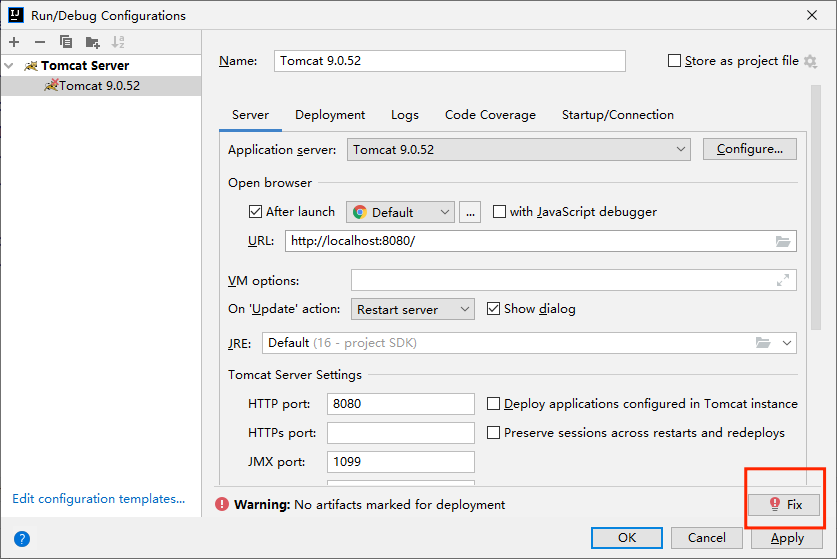Viewport: 837px width, 559px height.
Task: Create a new configuration folder
Action: [x=92, y=42]
